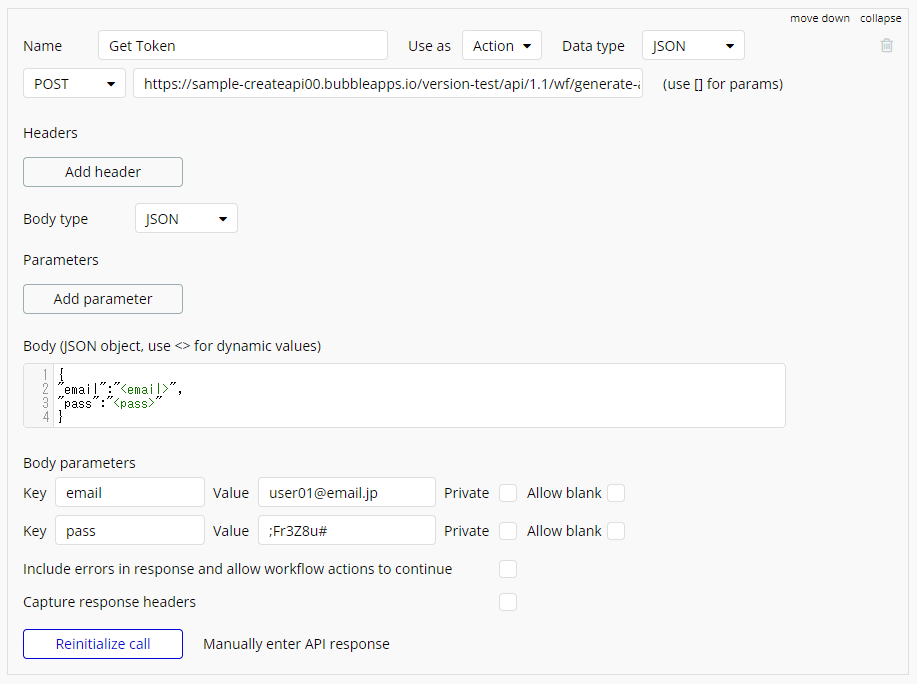This screenshot has height=684, width=917.
Task: Check Capture response headers option
Action: click(x=508, y=602)
